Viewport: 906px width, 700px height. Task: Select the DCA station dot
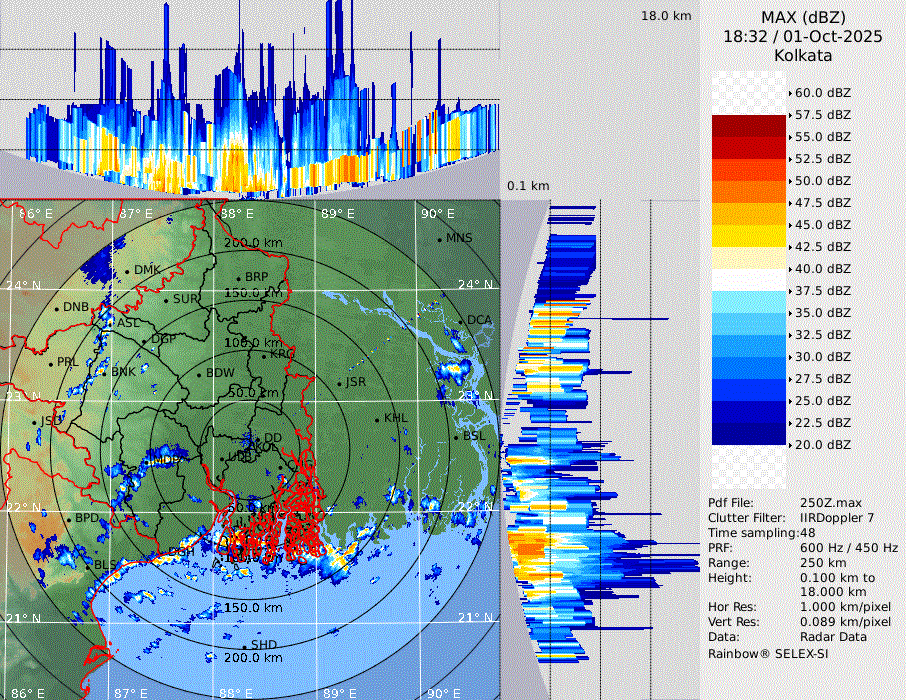[x=462, y=320]
